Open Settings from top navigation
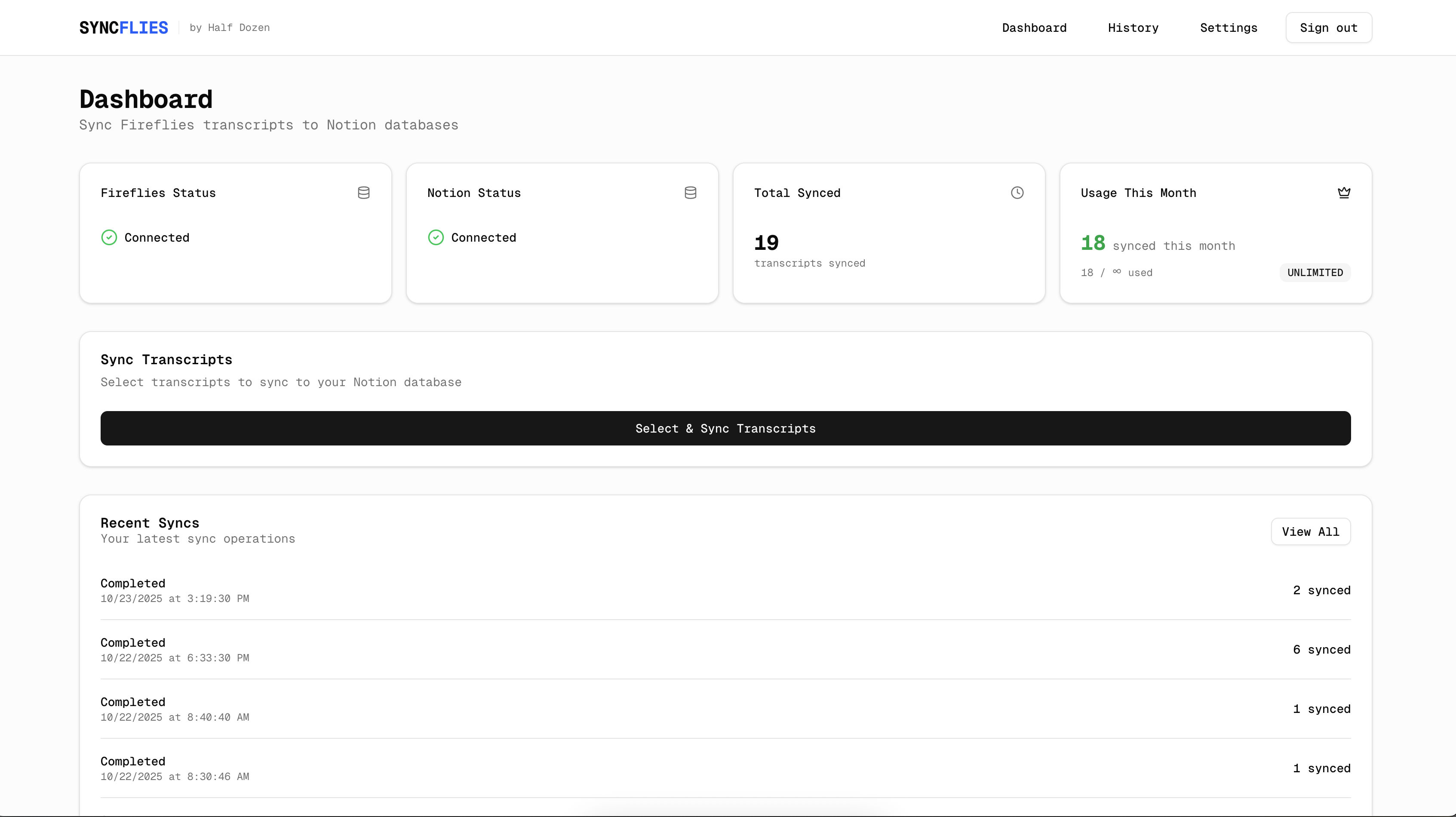This screenshot has width=1456, height=817. [x=1228, y=28]
